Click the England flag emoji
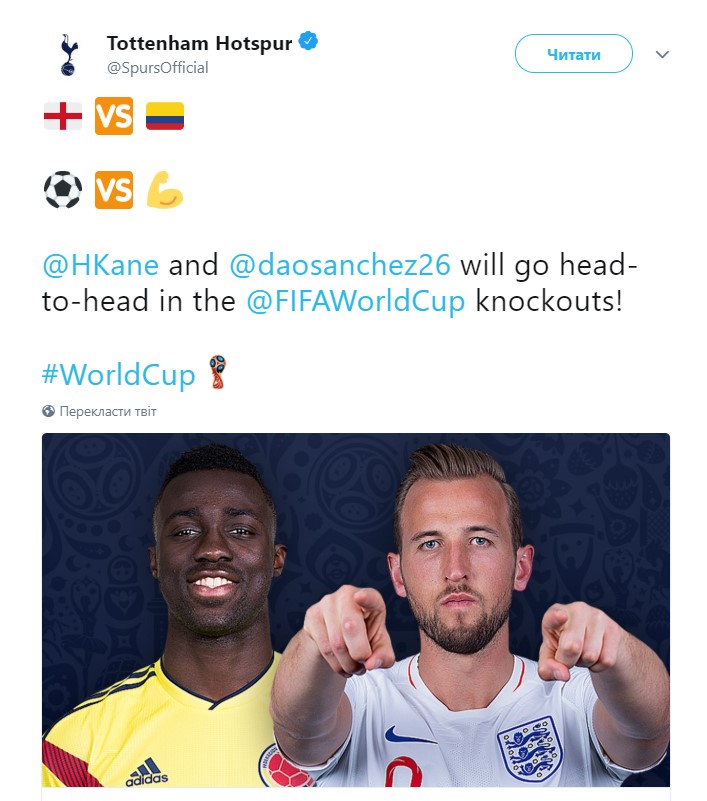This screenshot has height=801, width=707. 62,116
